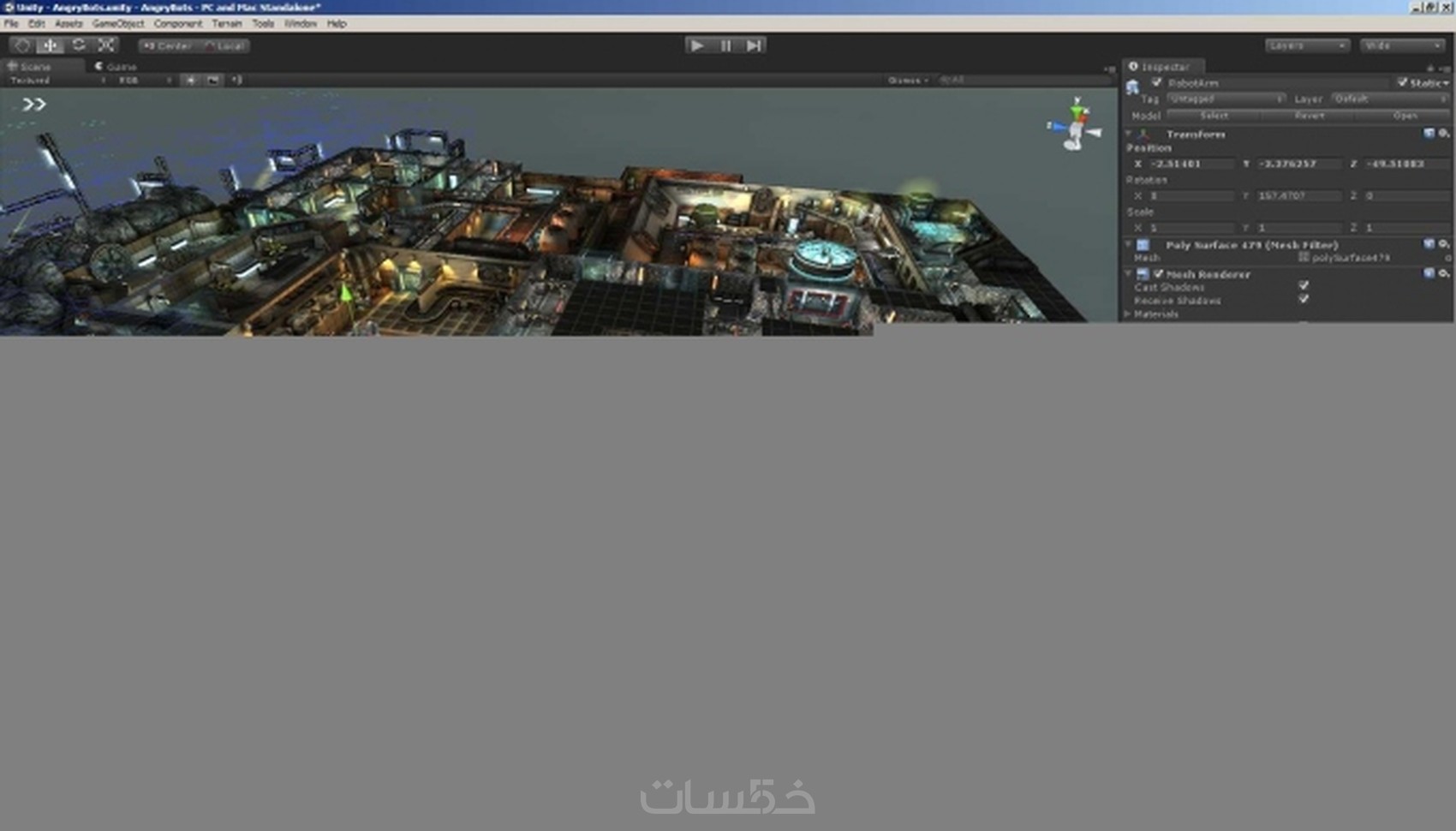
Task: Collapse the Mesh Filter component
Action: (x=1129, y=245)
